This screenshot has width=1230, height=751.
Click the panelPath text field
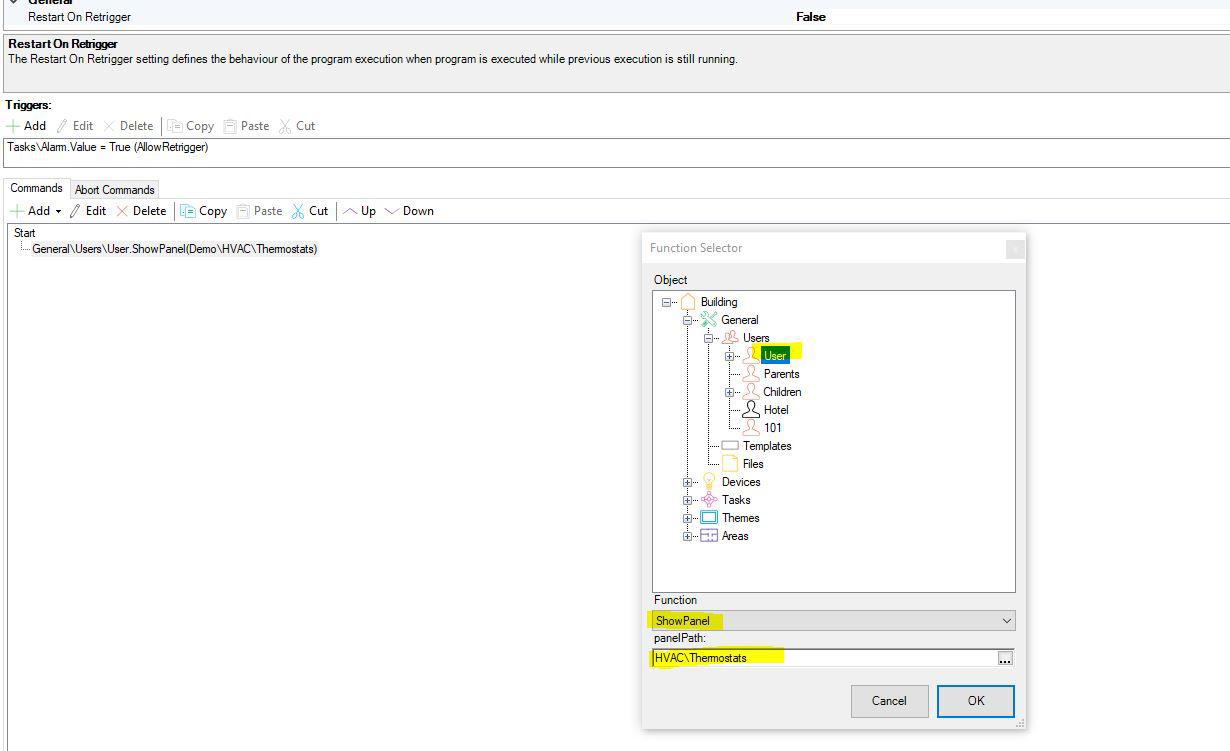pos(822,658)
